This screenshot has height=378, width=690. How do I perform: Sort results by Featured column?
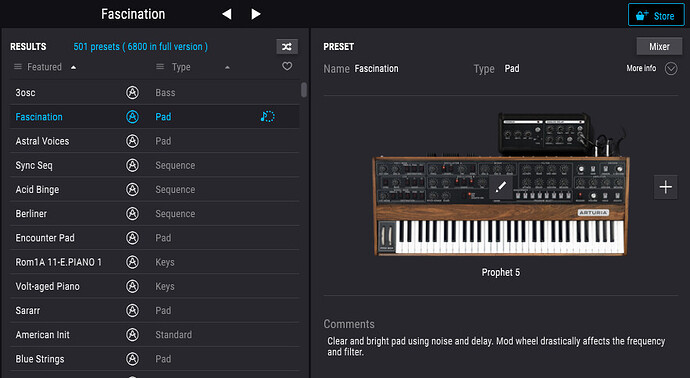[x=44, y=67]
